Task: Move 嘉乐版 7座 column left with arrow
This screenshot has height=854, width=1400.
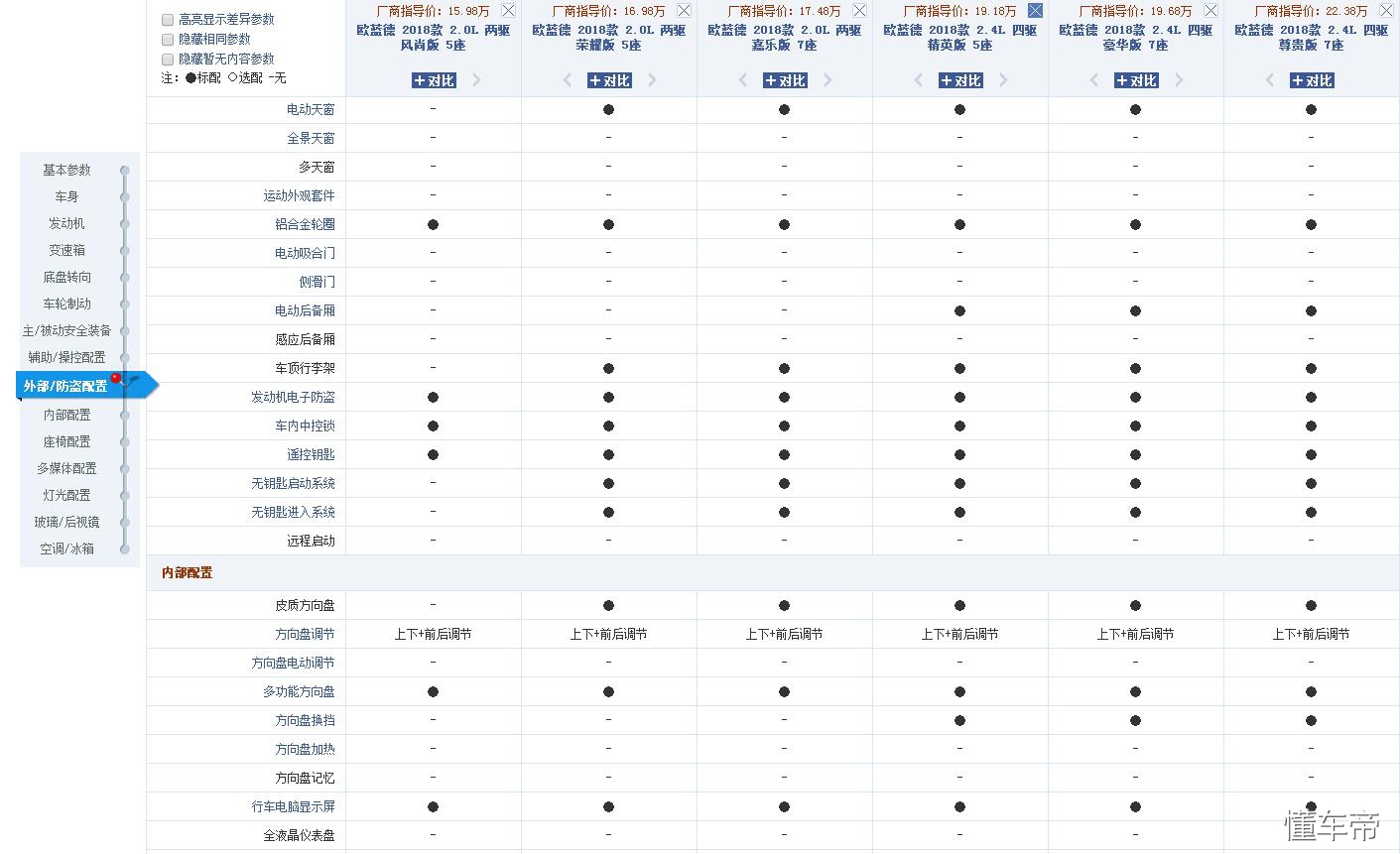Action: tap(742, 80)
